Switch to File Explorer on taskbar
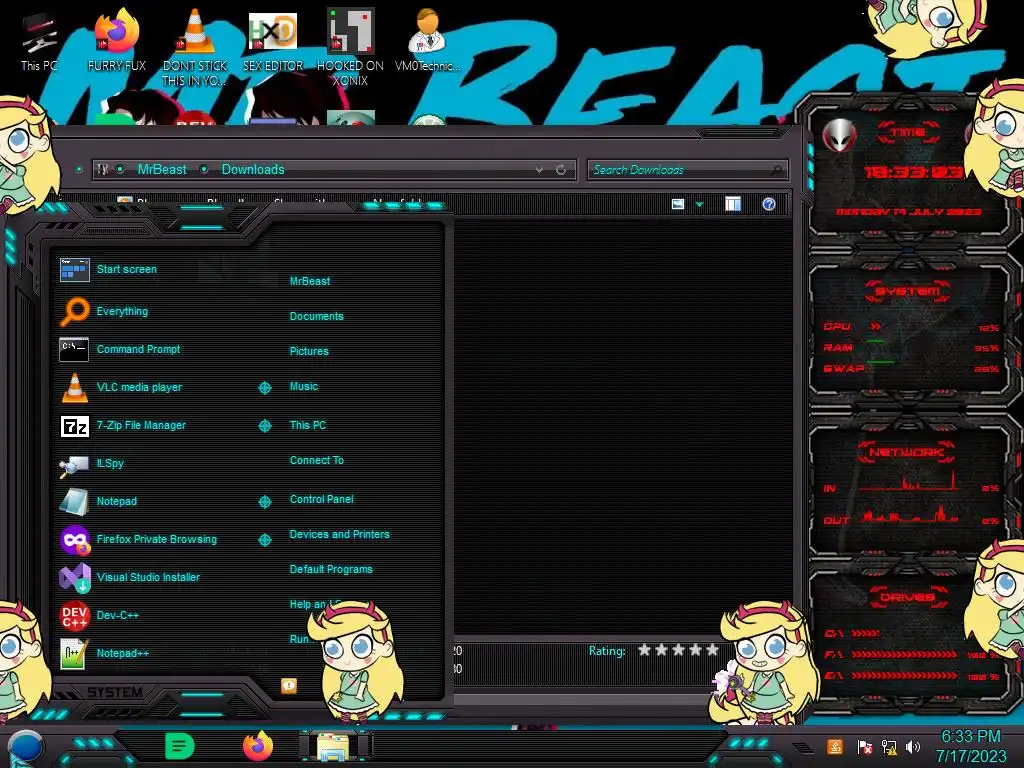The image size is (1024, 768). 334,746
